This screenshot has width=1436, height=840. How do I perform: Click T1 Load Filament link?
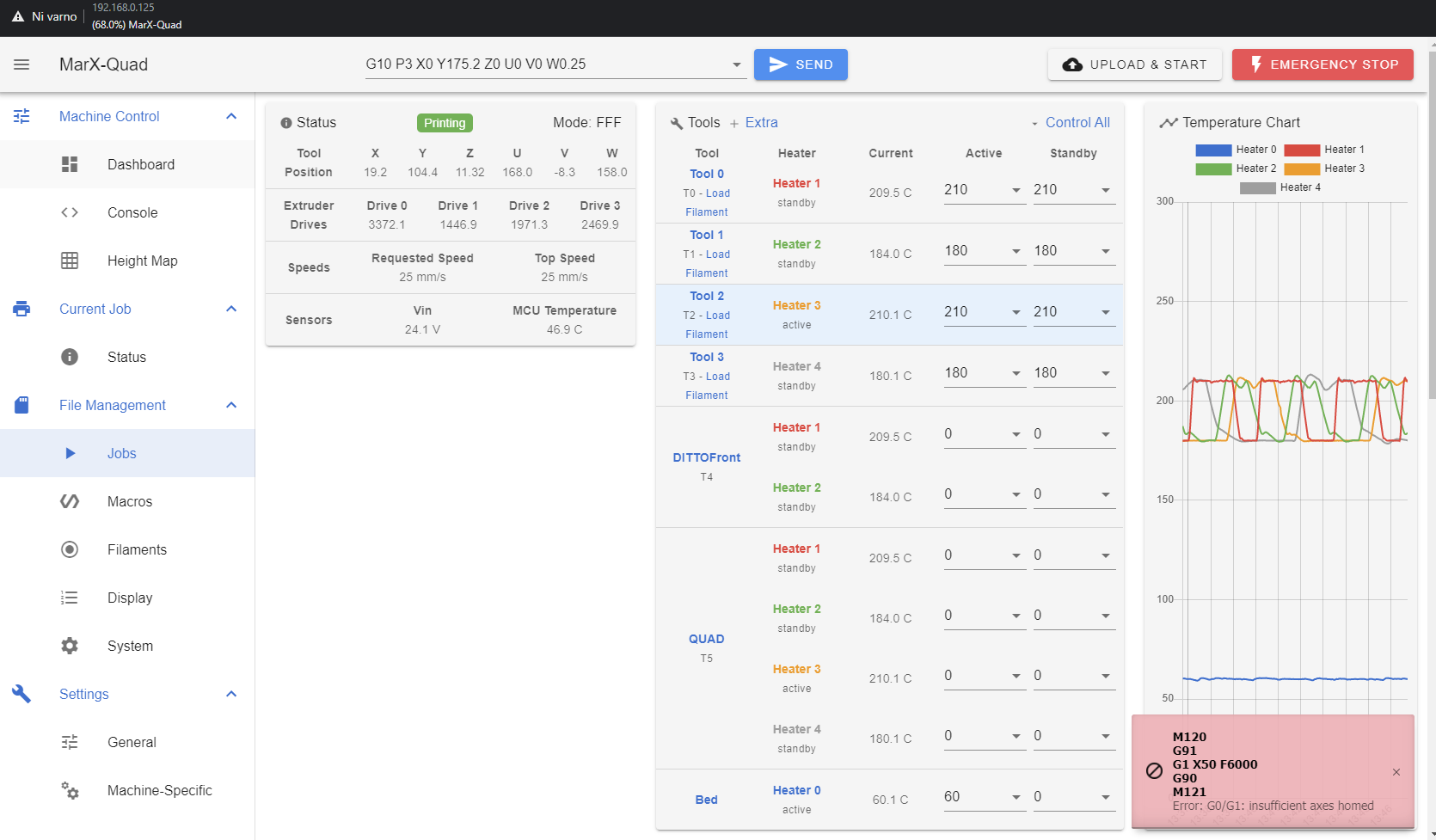[707, 264]
